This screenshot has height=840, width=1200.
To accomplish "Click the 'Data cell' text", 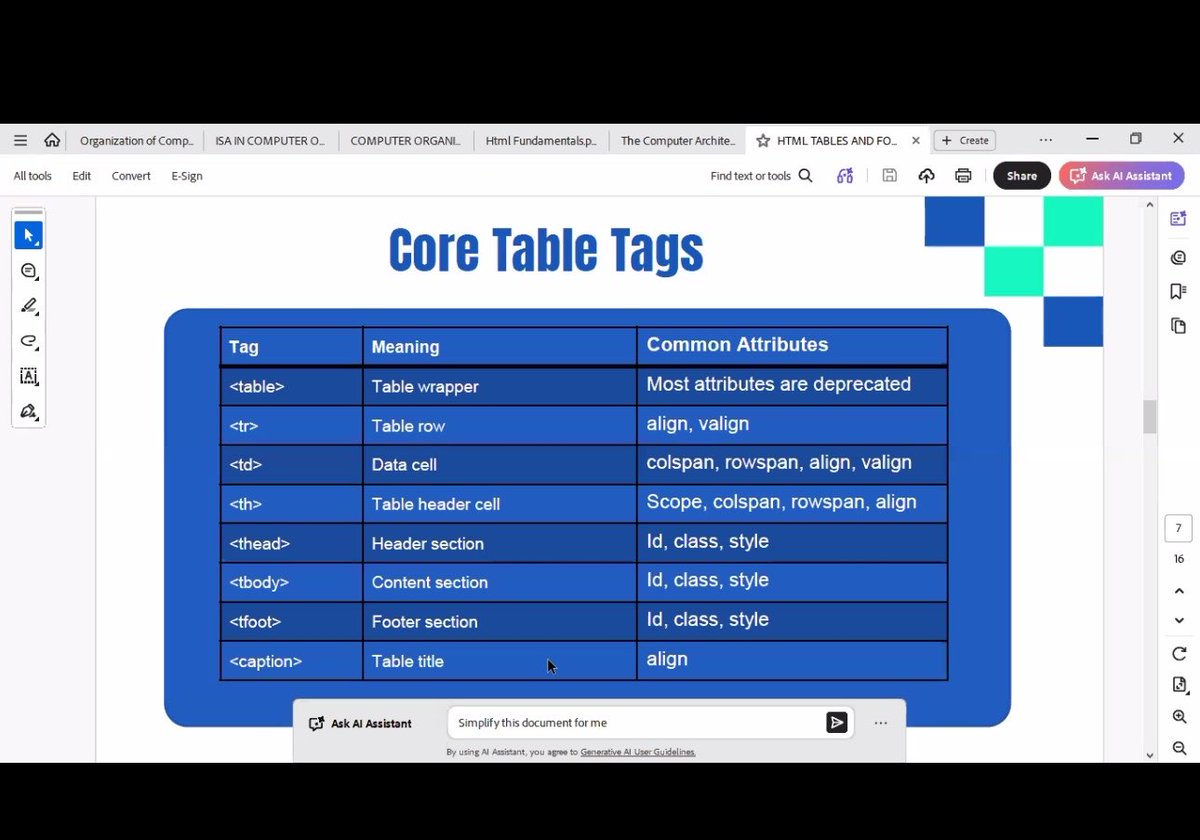I will (x=404, y=465).
